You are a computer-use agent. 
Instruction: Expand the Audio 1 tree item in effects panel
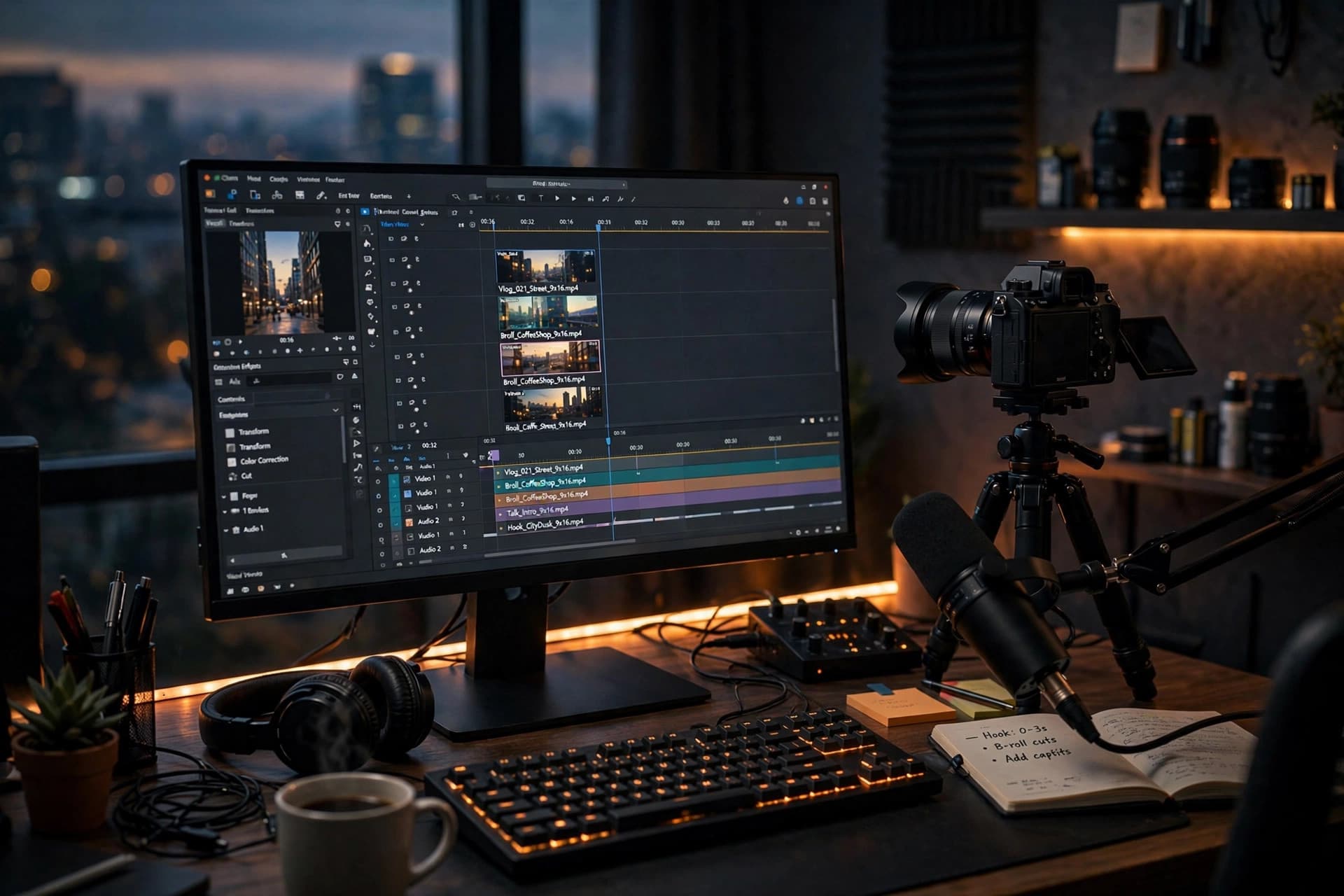225,530
